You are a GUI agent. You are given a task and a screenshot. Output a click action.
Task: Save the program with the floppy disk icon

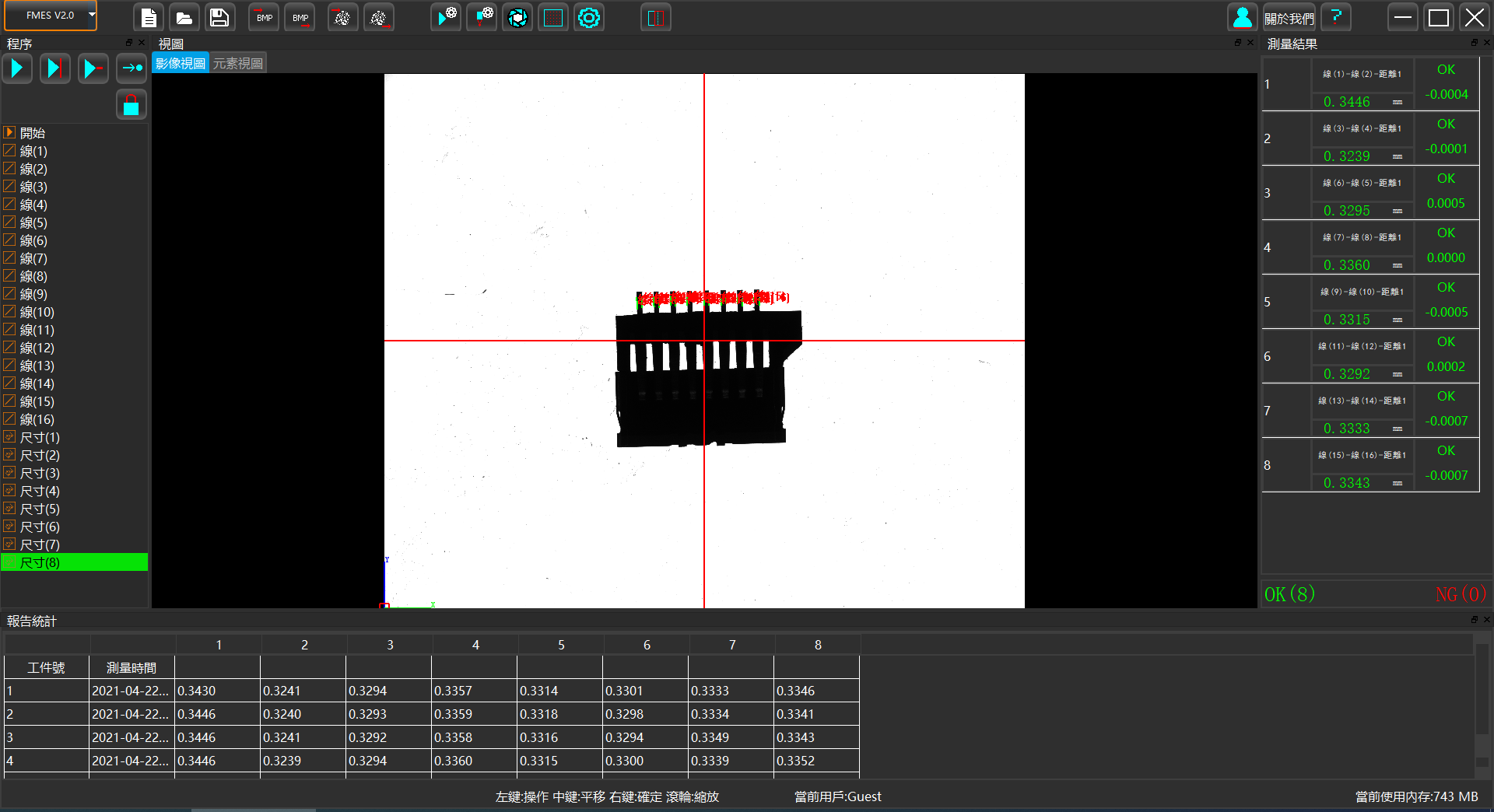219,17
